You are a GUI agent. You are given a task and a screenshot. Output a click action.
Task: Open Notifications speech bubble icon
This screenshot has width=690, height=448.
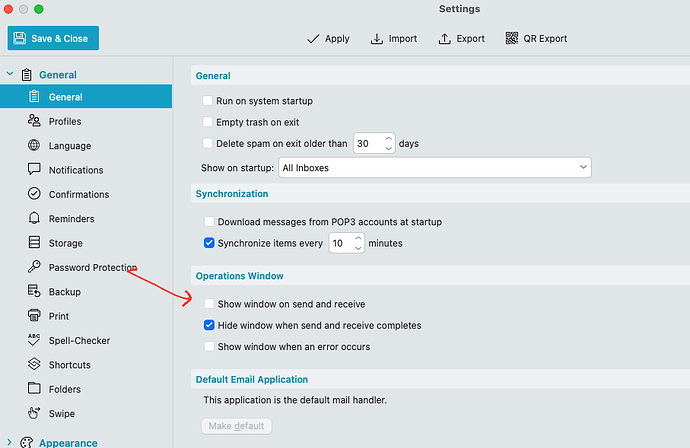(x=34, y=169)
